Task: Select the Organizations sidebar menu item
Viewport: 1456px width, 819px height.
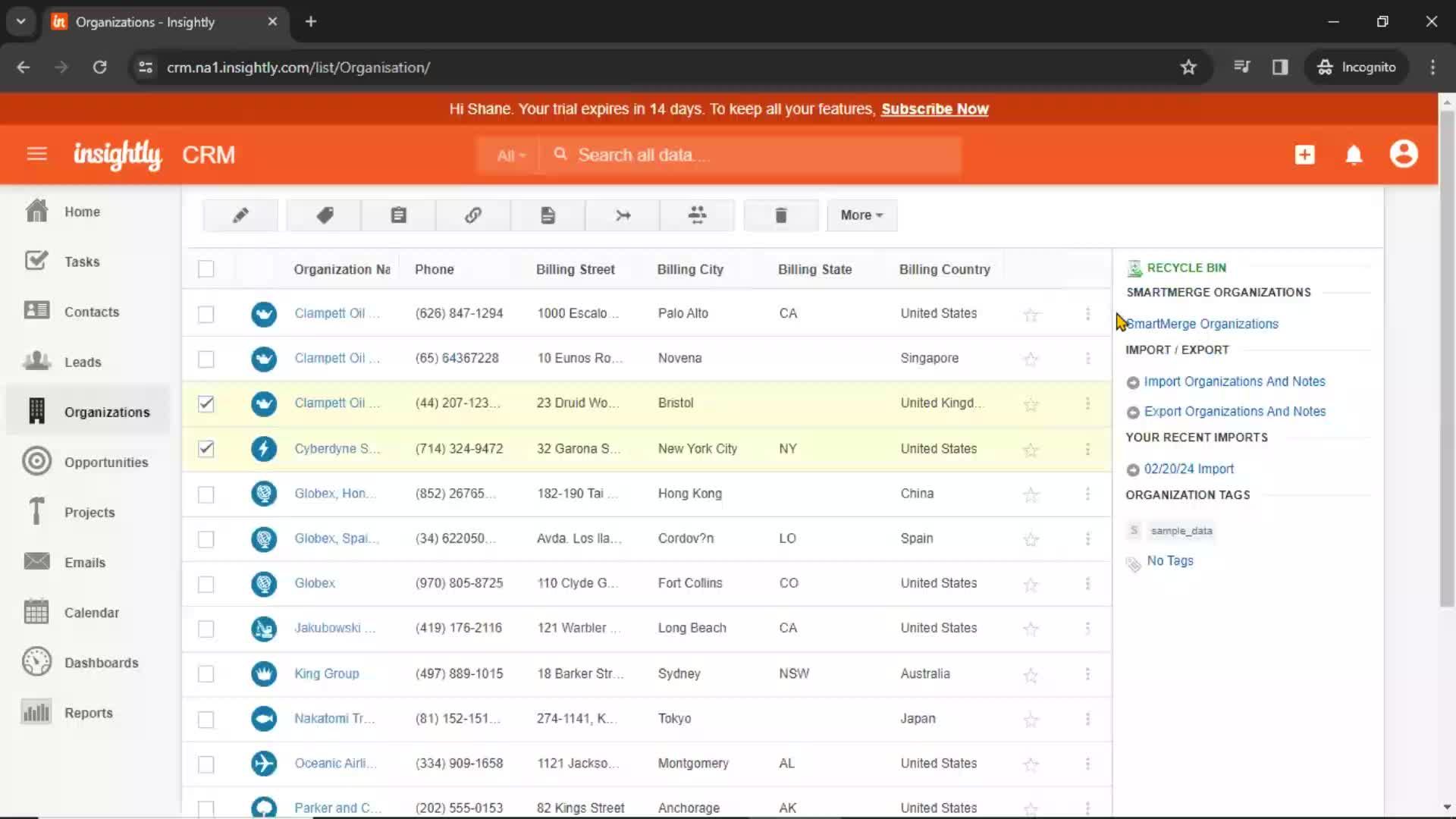Action: (107, 412)
